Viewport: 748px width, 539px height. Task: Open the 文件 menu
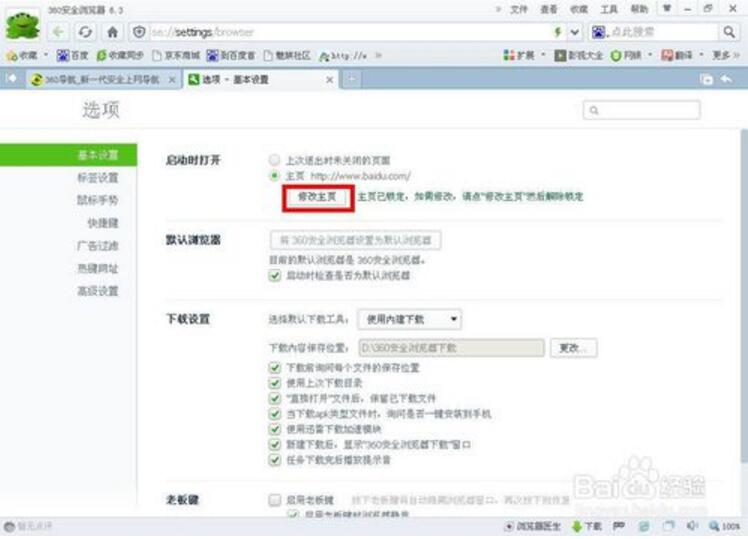[519, 9]
